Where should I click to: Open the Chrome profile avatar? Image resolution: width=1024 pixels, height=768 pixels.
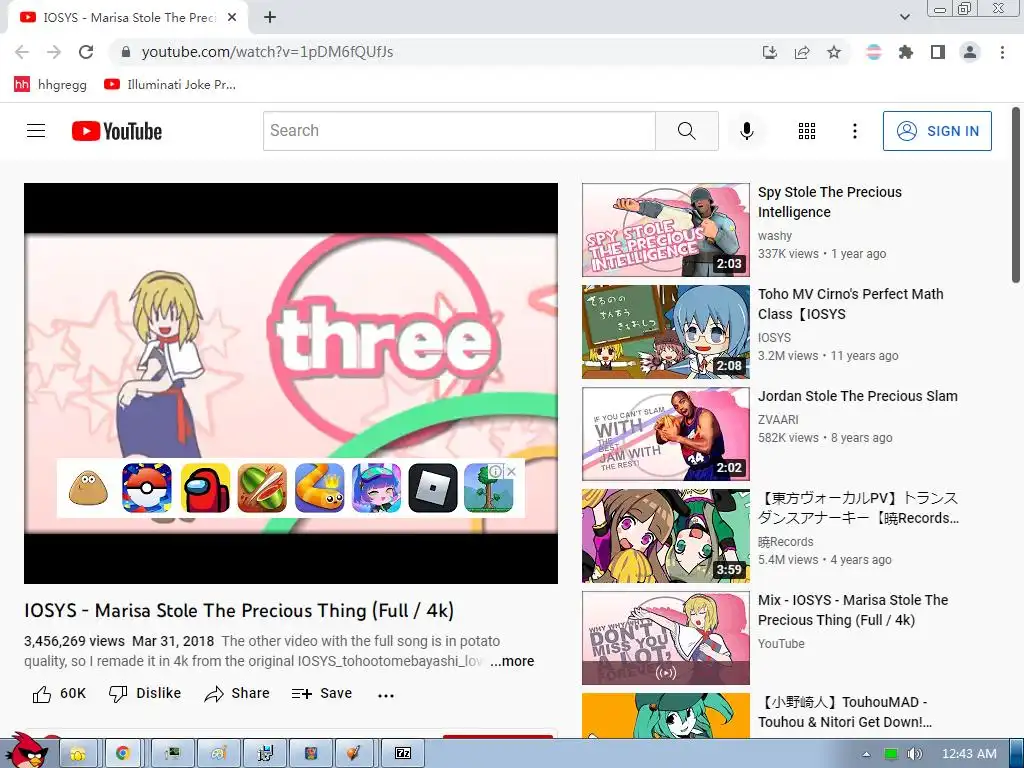(x=970, y=52)
